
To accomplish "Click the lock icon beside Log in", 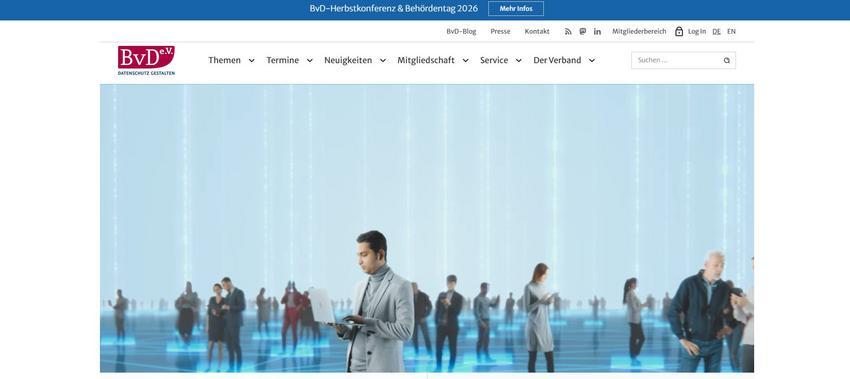I will 679,31.
